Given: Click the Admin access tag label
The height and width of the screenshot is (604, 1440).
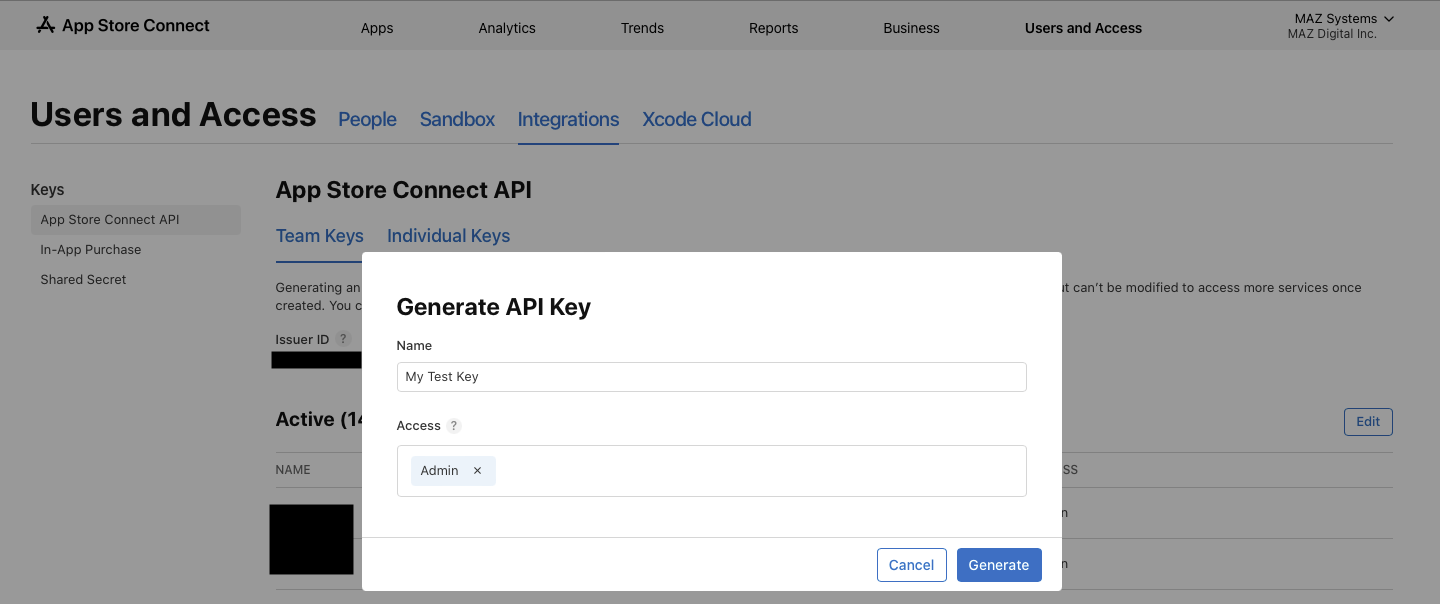Looking at the screenshot, I should point(440,471).
